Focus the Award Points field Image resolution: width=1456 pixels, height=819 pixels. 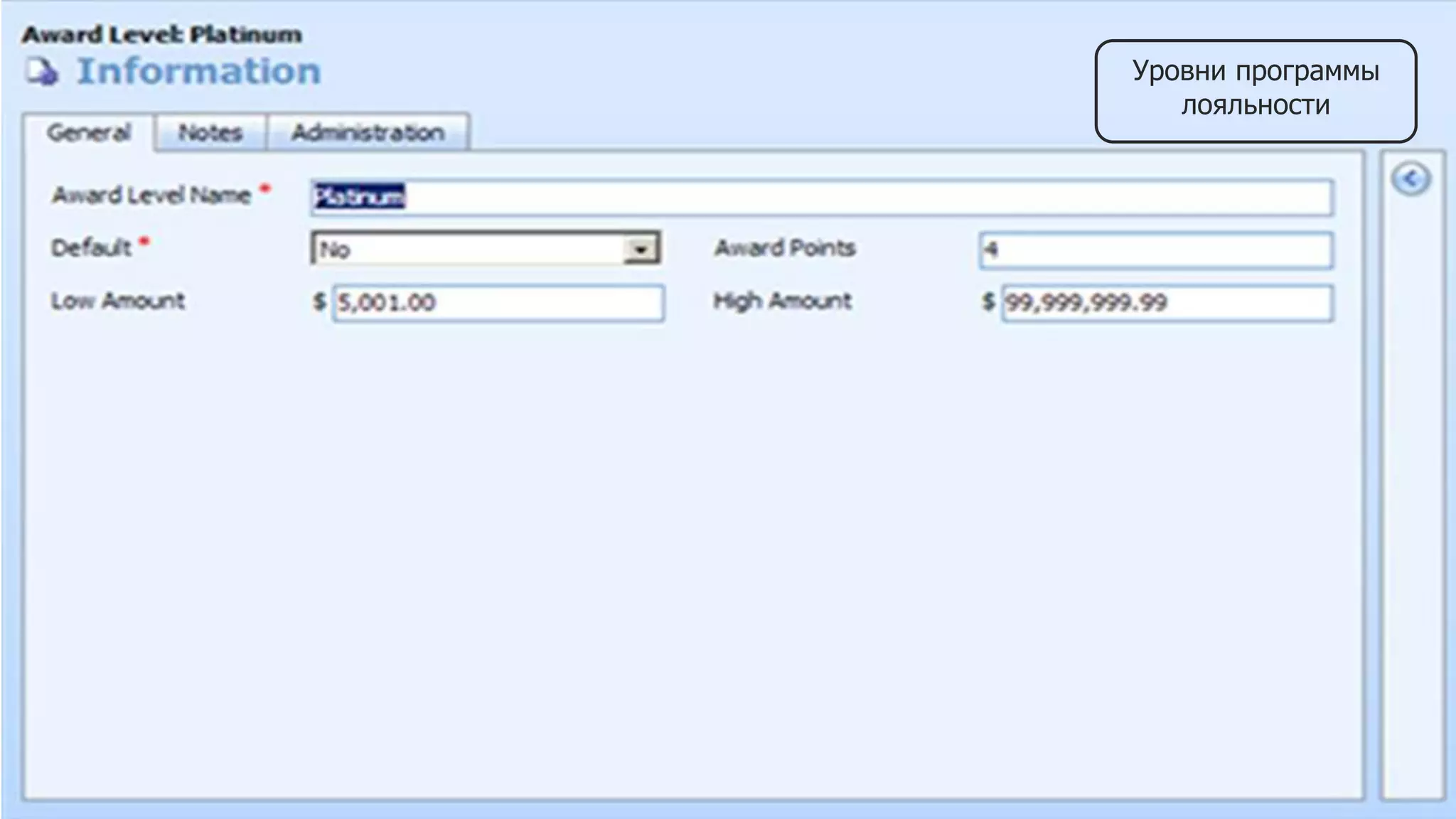(x=1155, y=250)
